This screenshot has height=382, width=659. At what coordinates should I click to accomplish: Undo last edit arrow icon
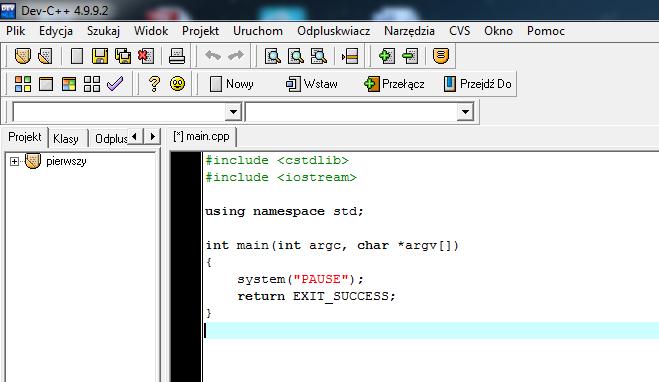click(213, 55)
